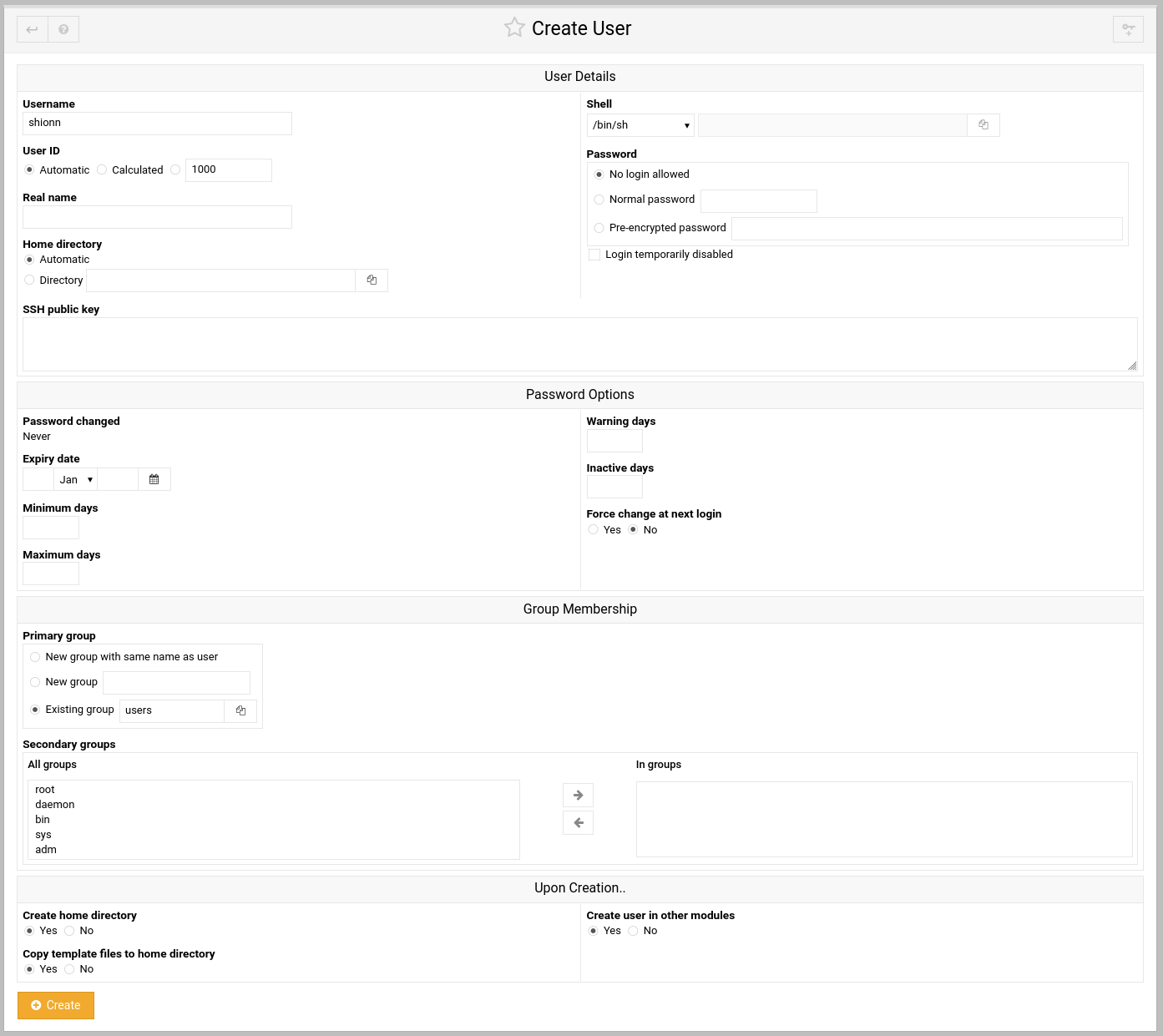The width and height of the screenshot is (1163, 1036).
Task: Select adm in All groups list
Action: [274, 850]
